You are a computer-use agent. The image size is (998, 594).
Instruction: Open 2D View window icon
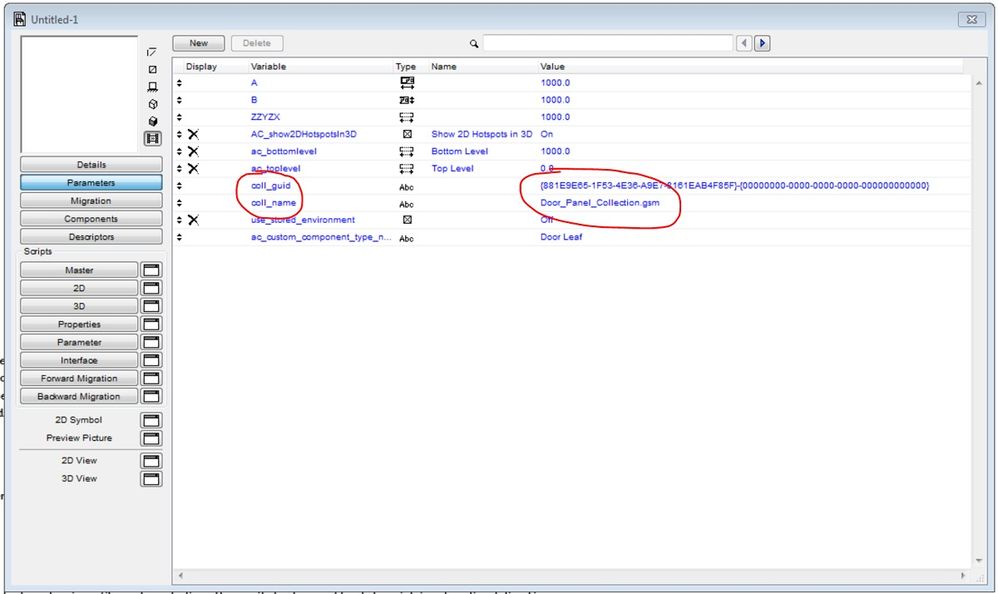151,460
